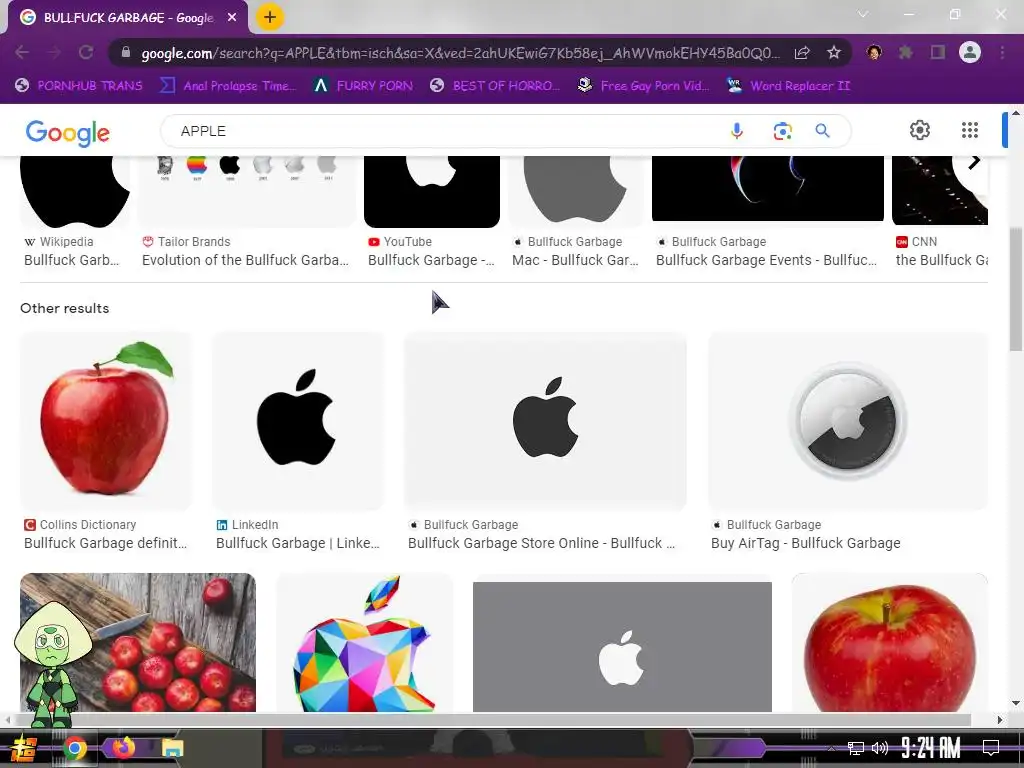The height and width of the screenshot is (768, 1024).
Task: Open the Store Online logo thumbnail
Action: pyautogui.click(x=545, y=421)
